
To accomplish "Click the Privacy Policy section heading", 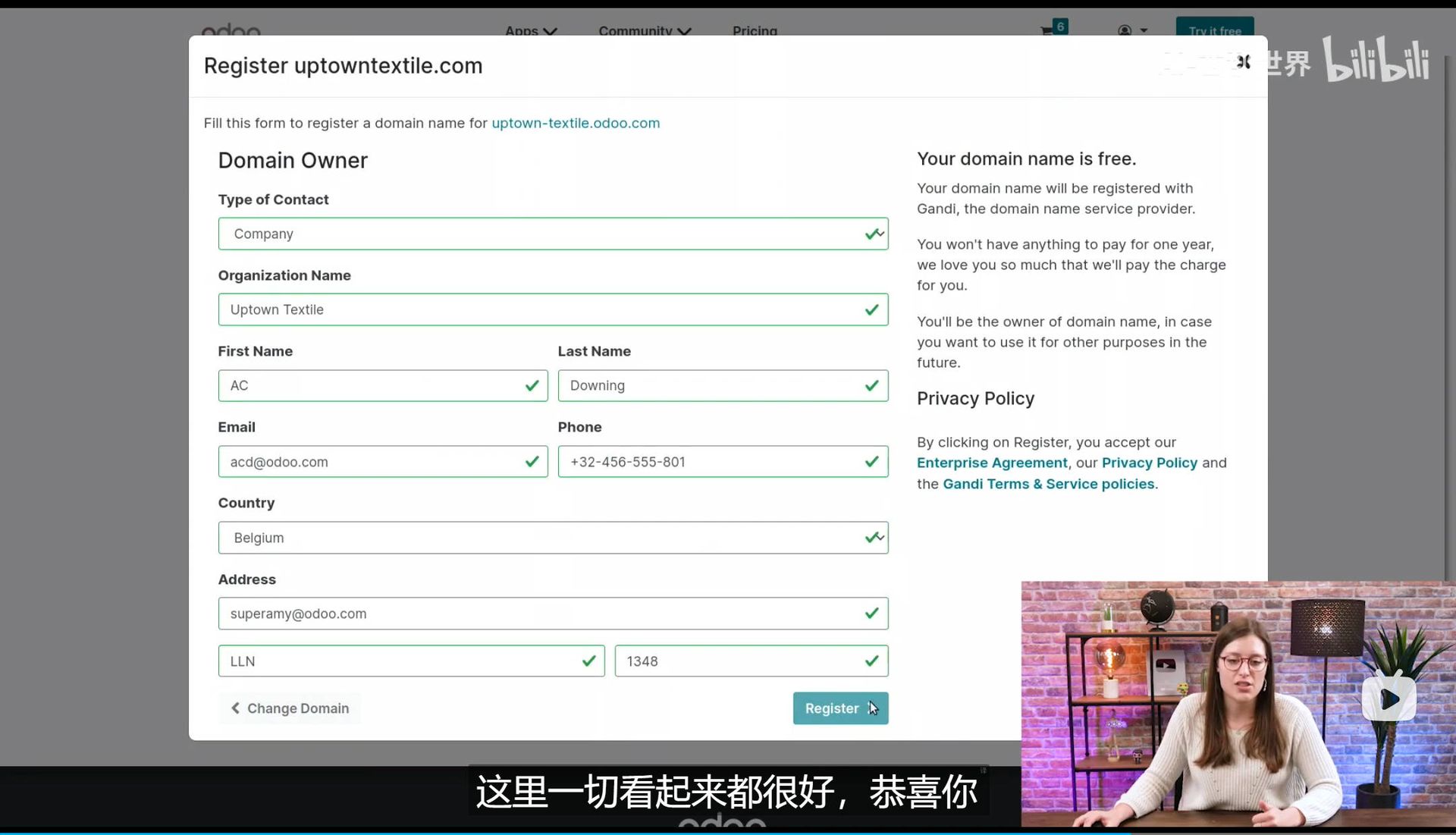I will pos(975,399).
